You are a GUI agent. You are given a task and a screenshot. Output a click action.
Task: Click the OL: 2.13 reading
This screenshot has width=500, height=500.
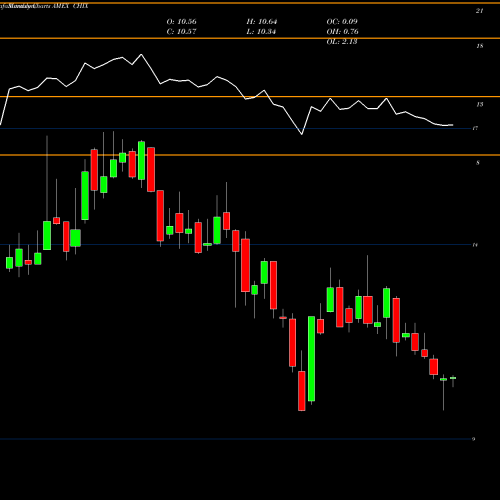click(x=342, y=41)
